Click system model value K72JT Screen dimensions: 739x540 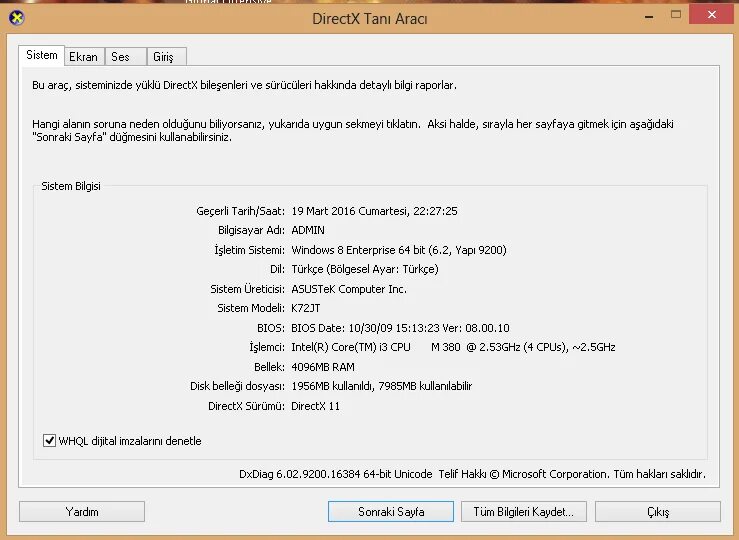click(305, 308)
